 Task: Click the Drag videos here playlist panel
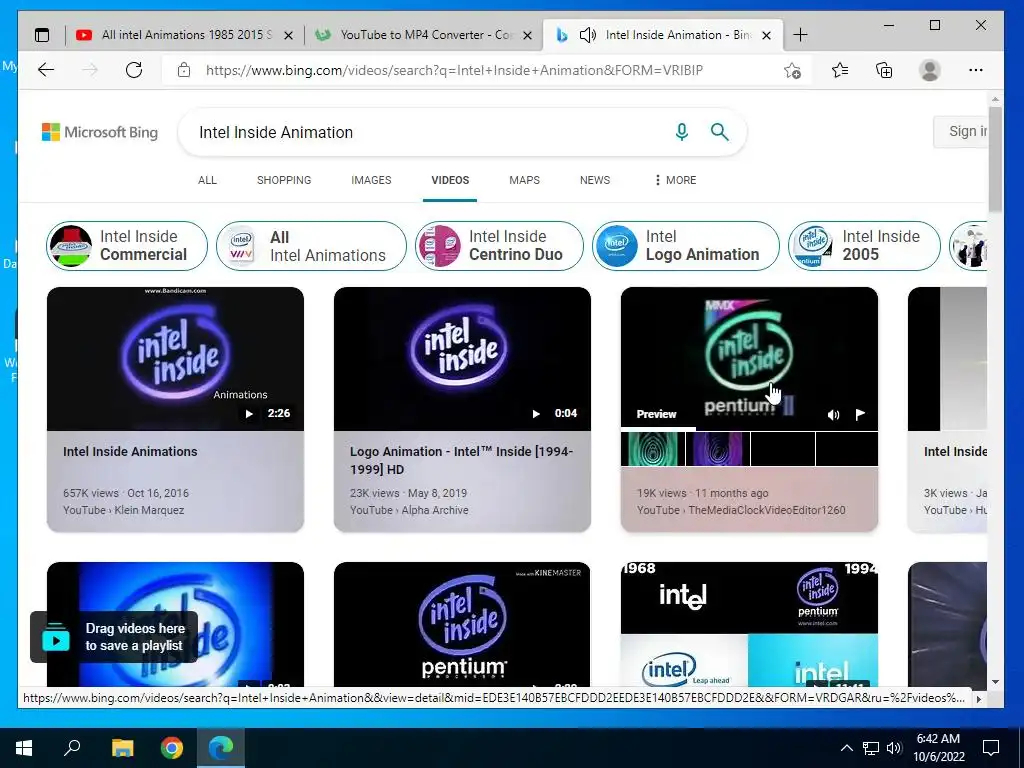pos(114,637)
